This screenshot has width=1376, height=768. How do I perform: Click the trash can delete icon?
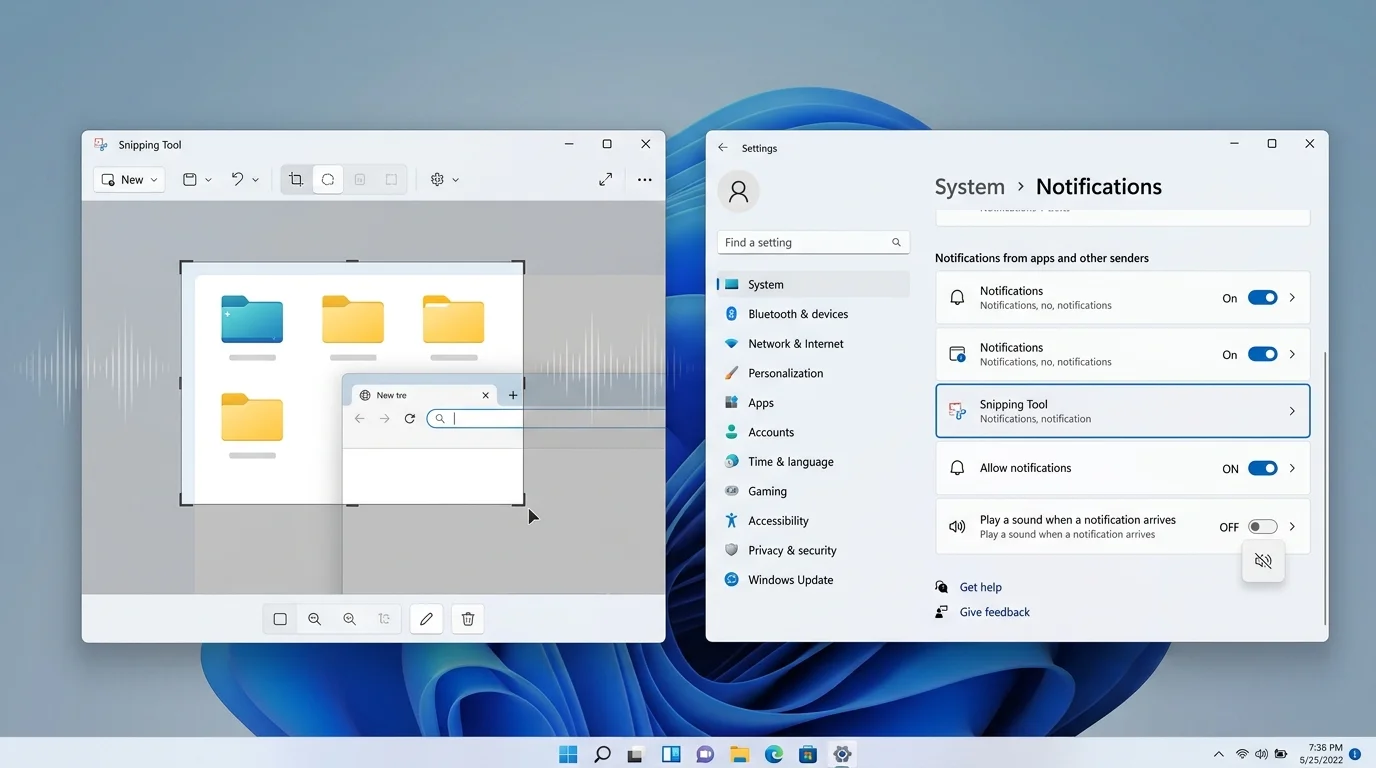tap(468, 619)
